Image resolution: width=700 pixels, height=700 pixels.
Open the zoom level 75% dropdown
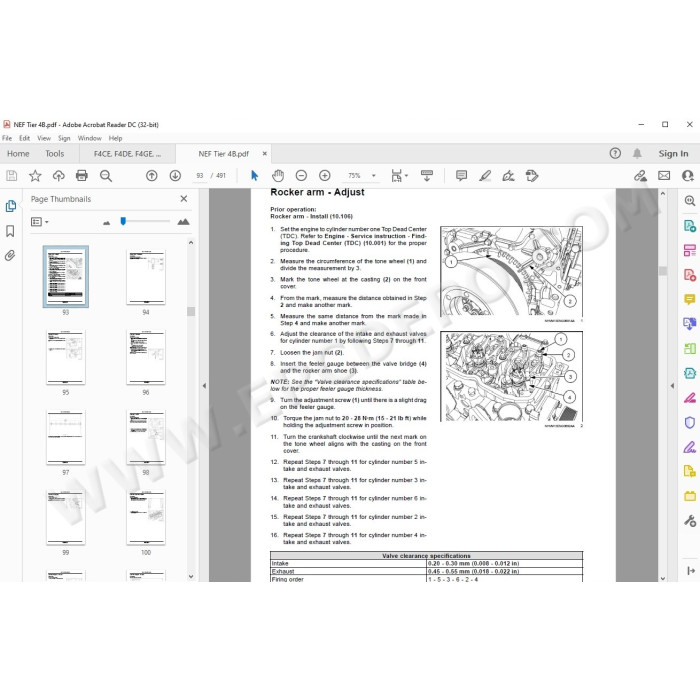[374, 176]
